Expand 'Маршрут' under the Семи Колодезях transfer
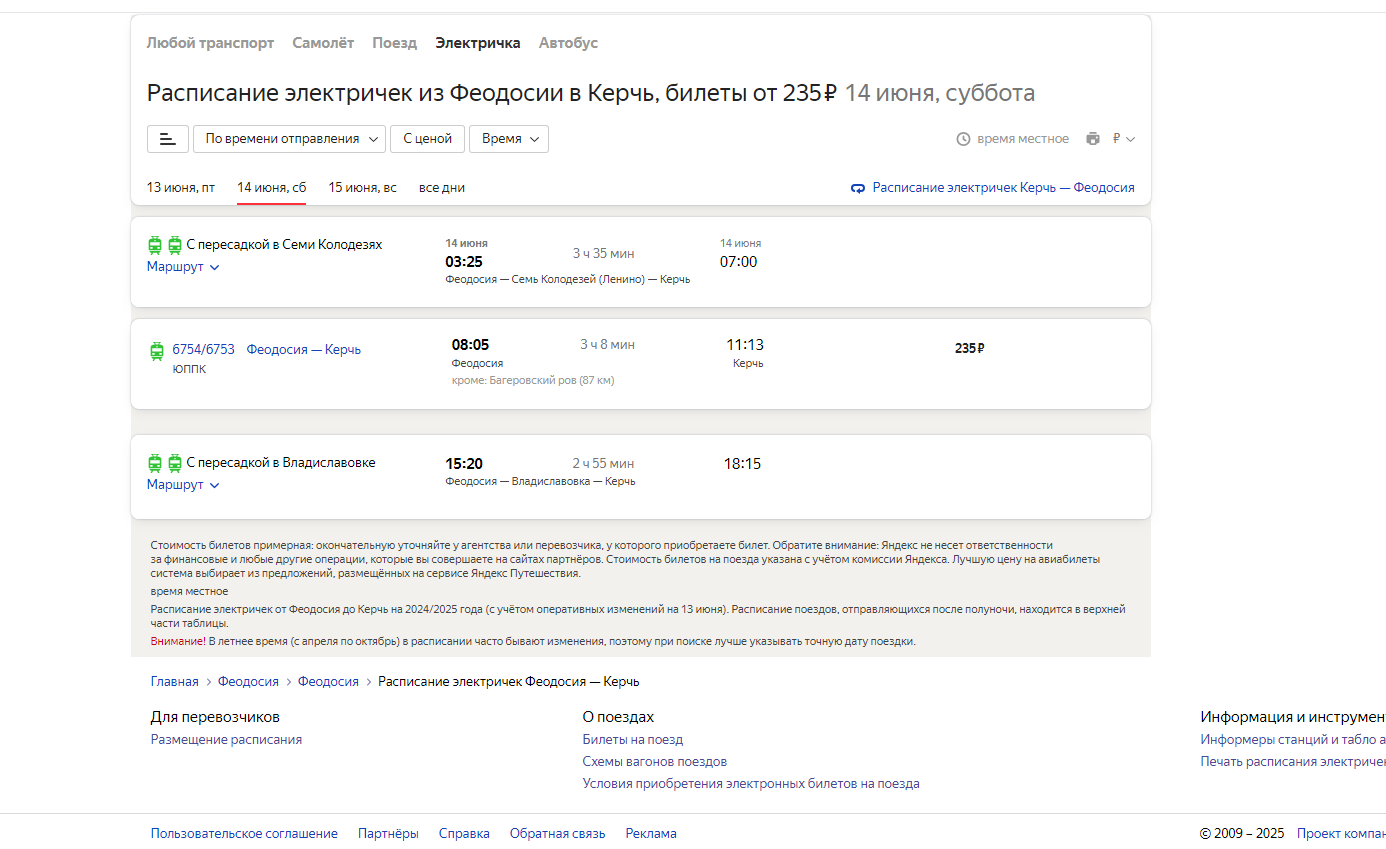The image size is (1386, 849). [183, 267]
